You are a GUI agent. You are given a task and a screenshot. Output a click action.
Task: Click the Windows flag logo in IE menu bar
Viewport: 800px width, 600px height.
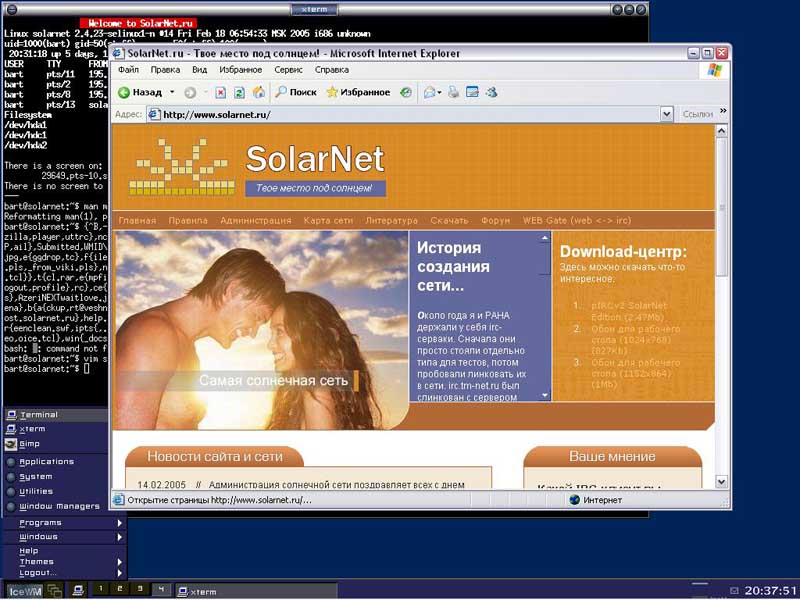[x=714, y=70]
